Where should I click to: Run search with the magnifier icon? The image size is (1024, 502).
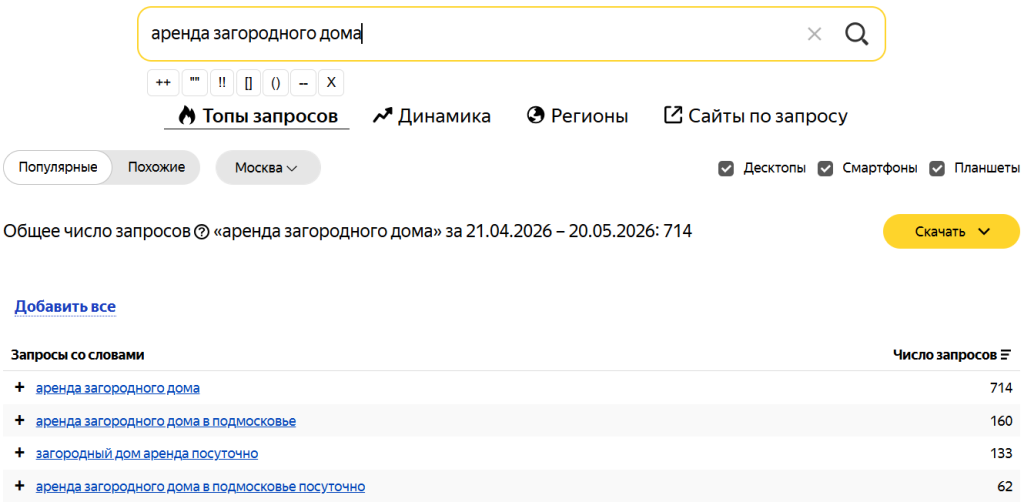[x=857, y=34]
